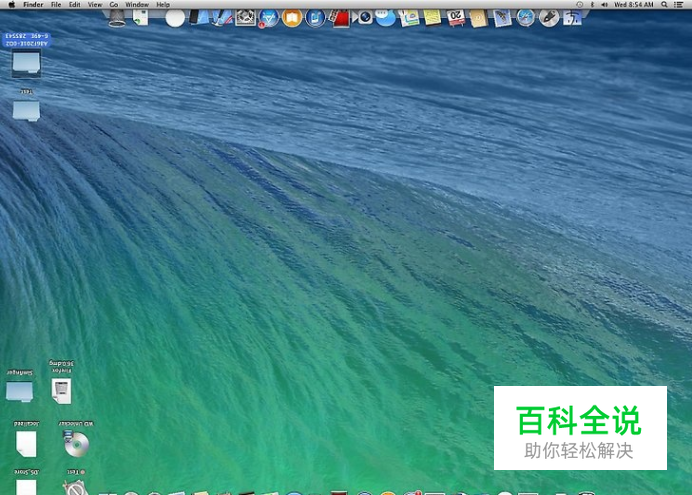Open the Go menu
The width and height of the screenshot is (692, 495).
tap(114, 4)
